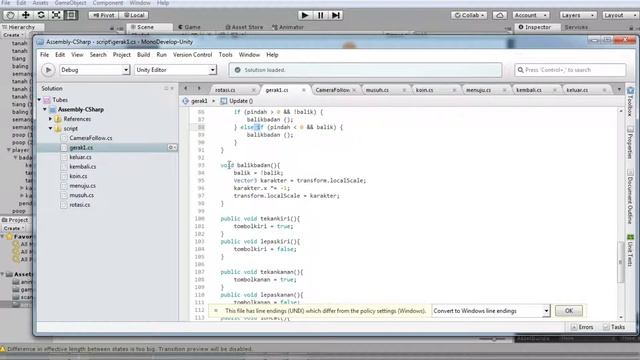
Task: Start Unity play mode
Action: click(304, 15)
